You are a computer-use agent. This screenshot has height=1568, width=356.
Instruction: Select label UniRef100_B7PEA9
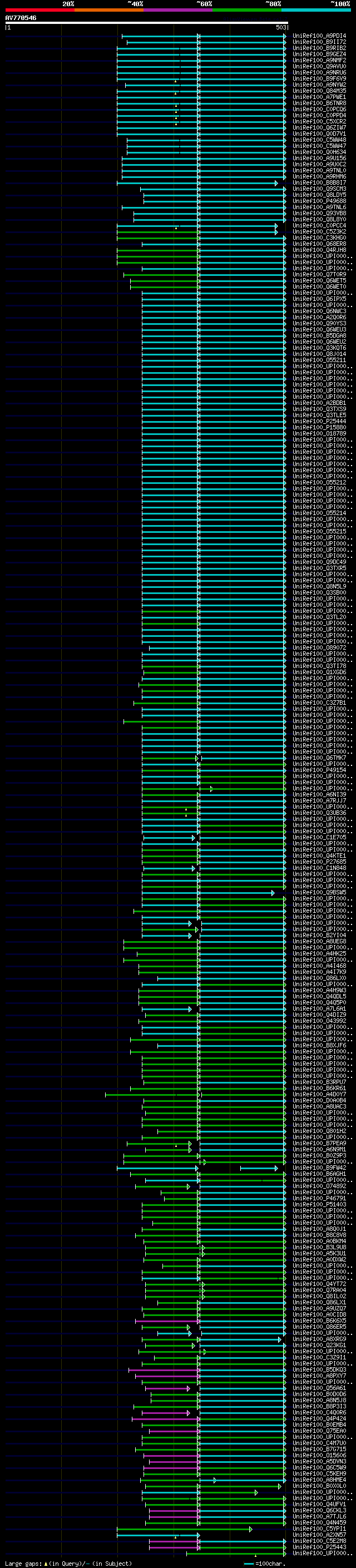click(319, 1143)
